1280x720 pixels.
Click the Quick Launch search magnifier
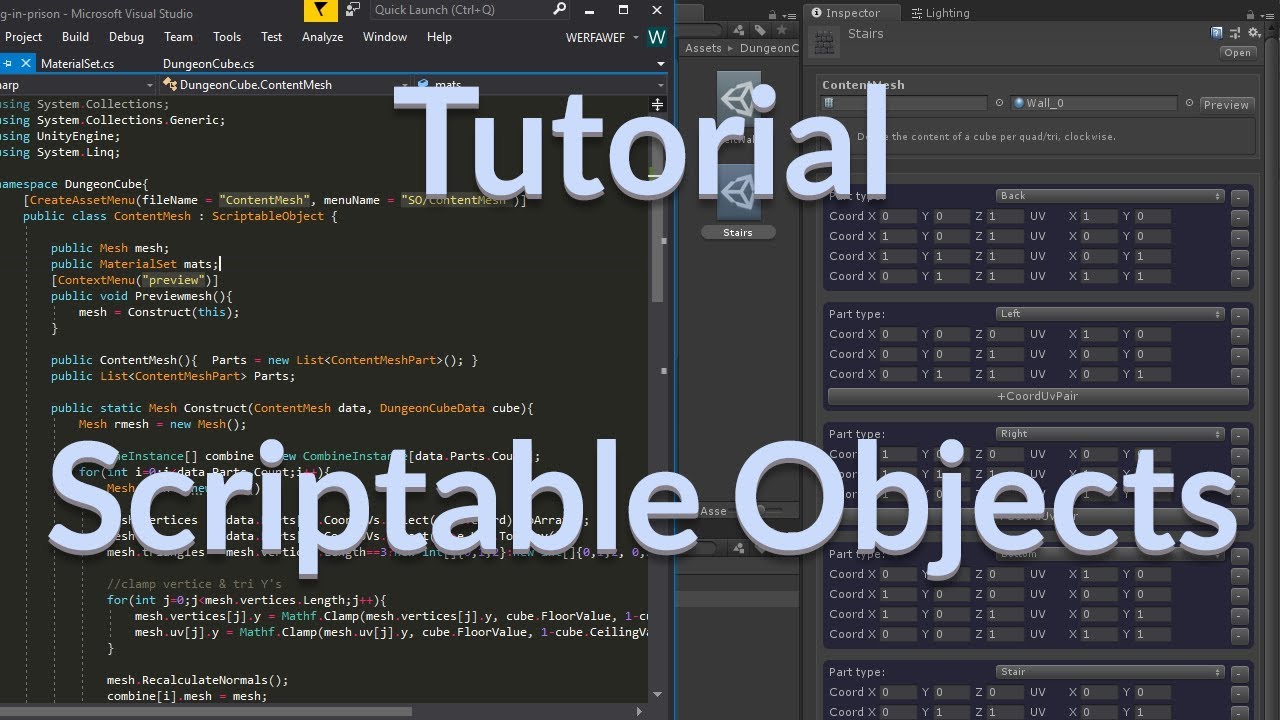pyautogui.click(x=560, y=10)
